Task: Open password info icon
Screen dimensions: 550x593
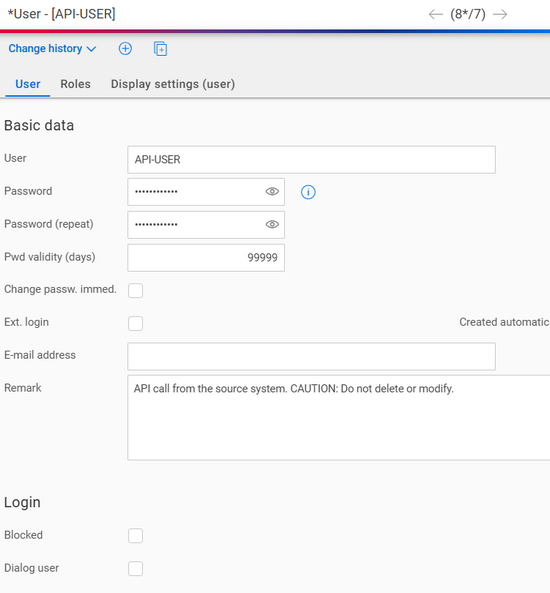Action: pyautogui.click(x=308, y=192)
